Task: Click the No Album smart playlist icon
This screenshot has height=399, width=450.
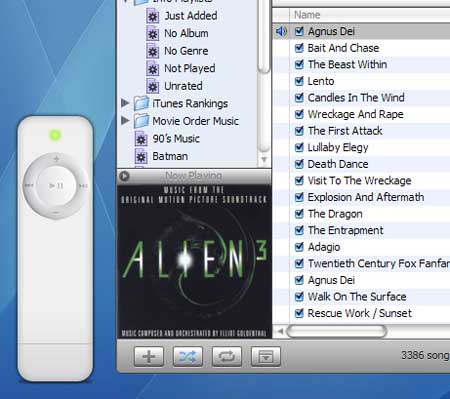Action: (153, 34)
